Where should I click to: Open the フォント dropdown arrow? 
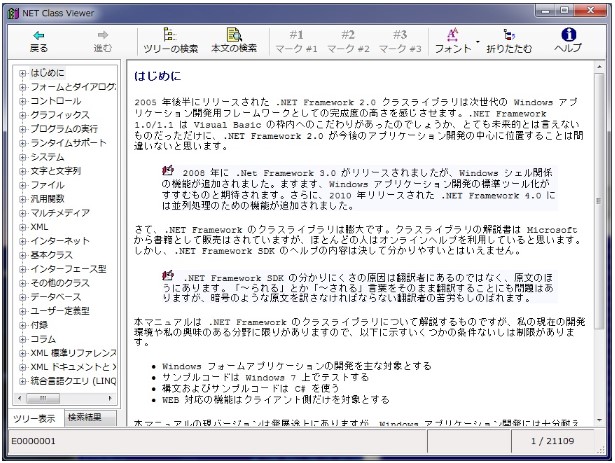(478, 41)
